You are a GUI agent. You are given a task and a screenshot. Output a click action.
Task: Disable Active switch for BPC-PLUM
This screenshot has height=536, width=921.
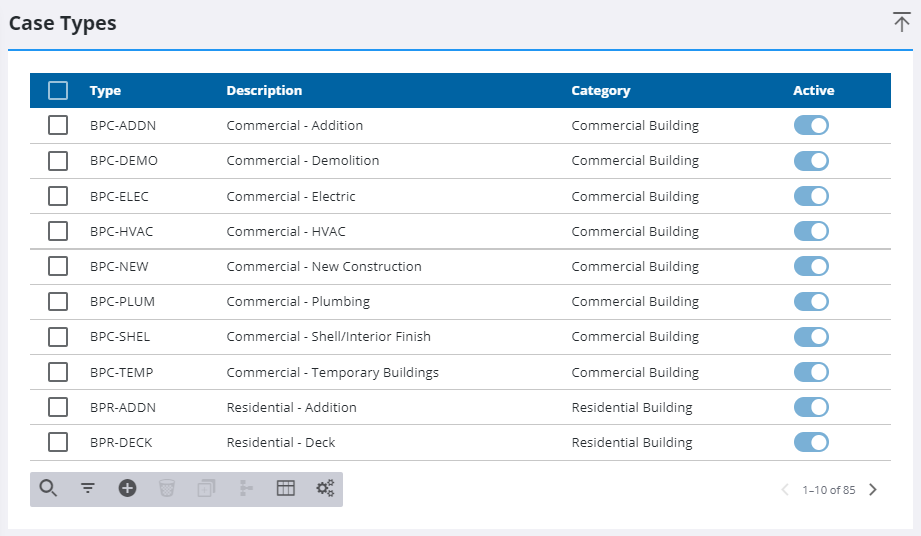click(x=811, y=301)
